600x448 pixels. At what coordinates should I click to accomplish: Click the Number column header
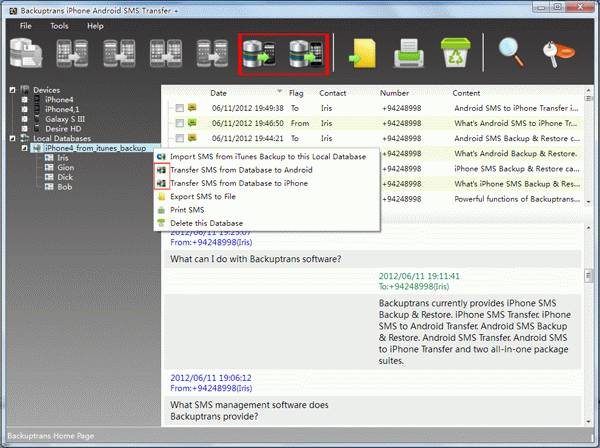click(394, 93)
